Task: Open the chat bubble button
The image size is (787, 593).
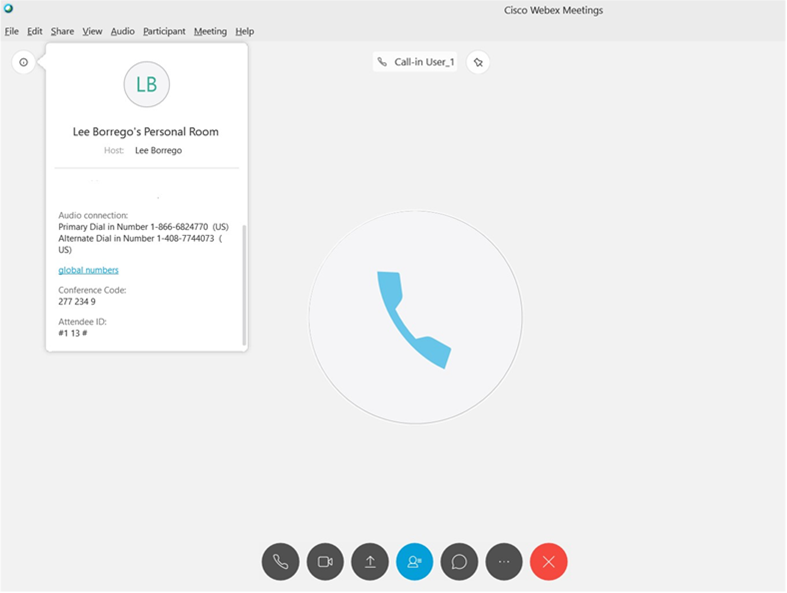Action: coord(459,561)
